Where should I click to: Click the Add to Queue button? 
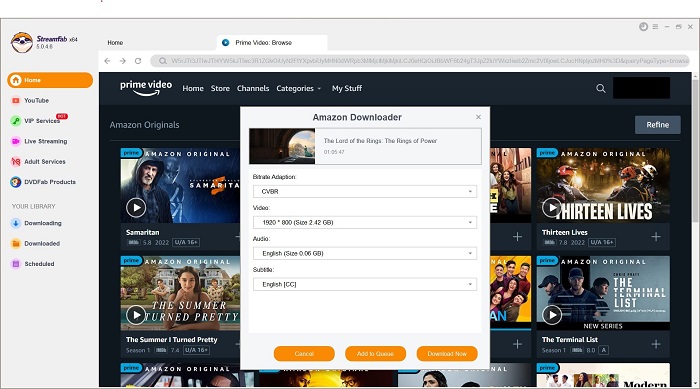(x=375, y=353)
